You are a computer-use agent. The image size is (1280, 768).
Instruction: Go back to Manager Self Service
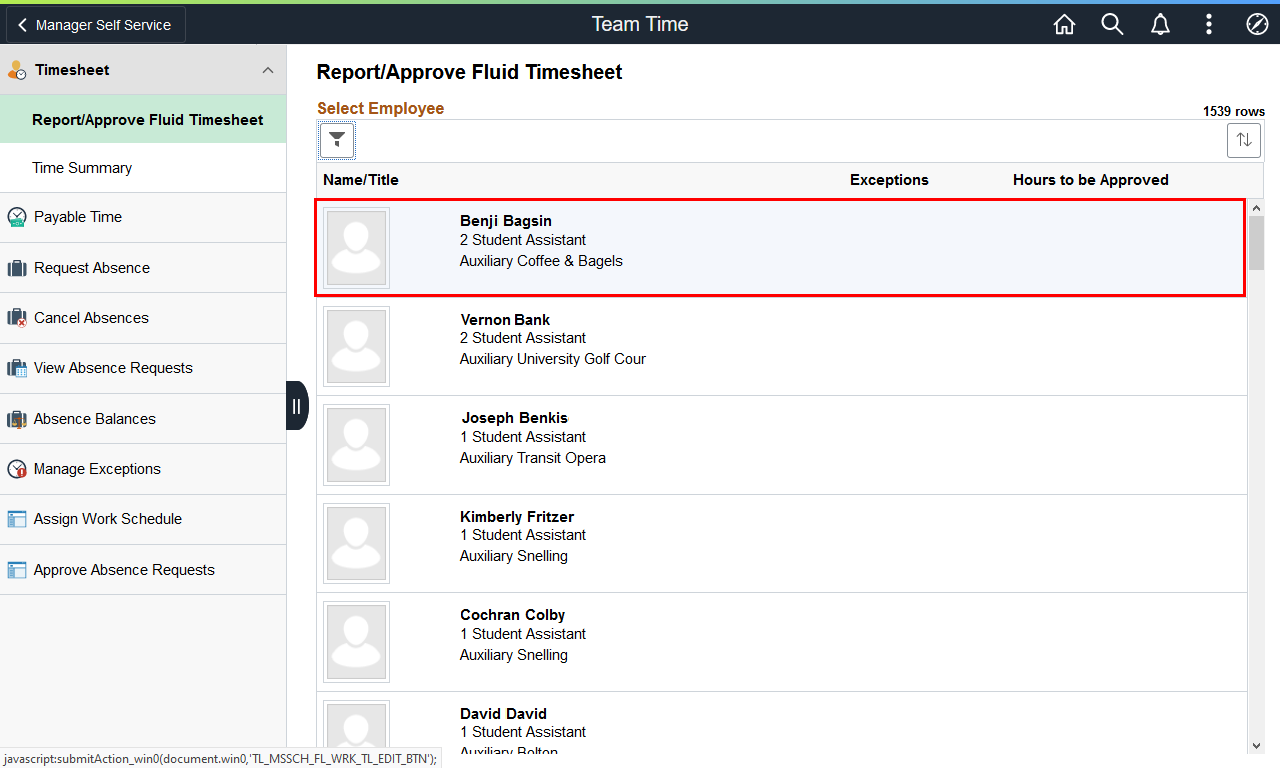(x=96, y=25)
